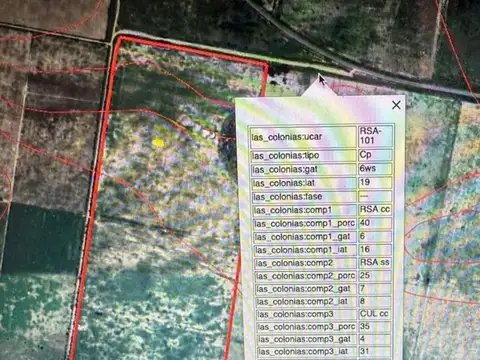Select the comp1_iat value 16
This screenshot has width=480, height=360.
tap(375, 250)
